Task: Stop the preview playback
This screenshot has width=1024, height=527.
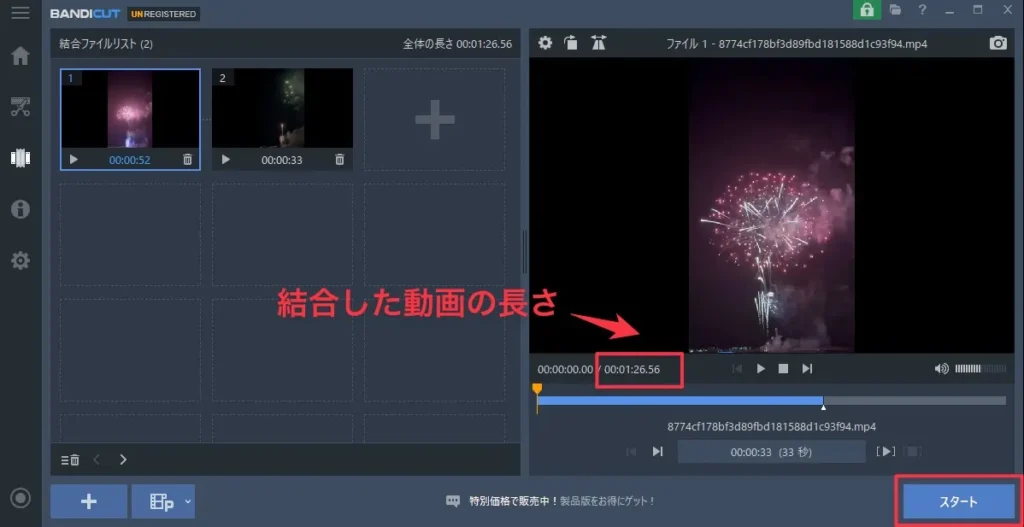Action: (x=783, y=369)
